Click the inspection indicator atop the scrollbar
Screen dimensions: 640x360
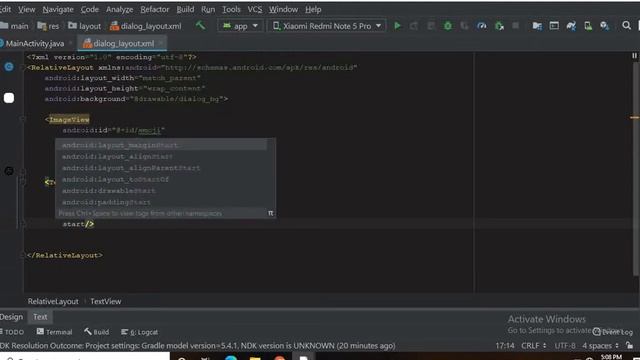[x=634, y=56]
